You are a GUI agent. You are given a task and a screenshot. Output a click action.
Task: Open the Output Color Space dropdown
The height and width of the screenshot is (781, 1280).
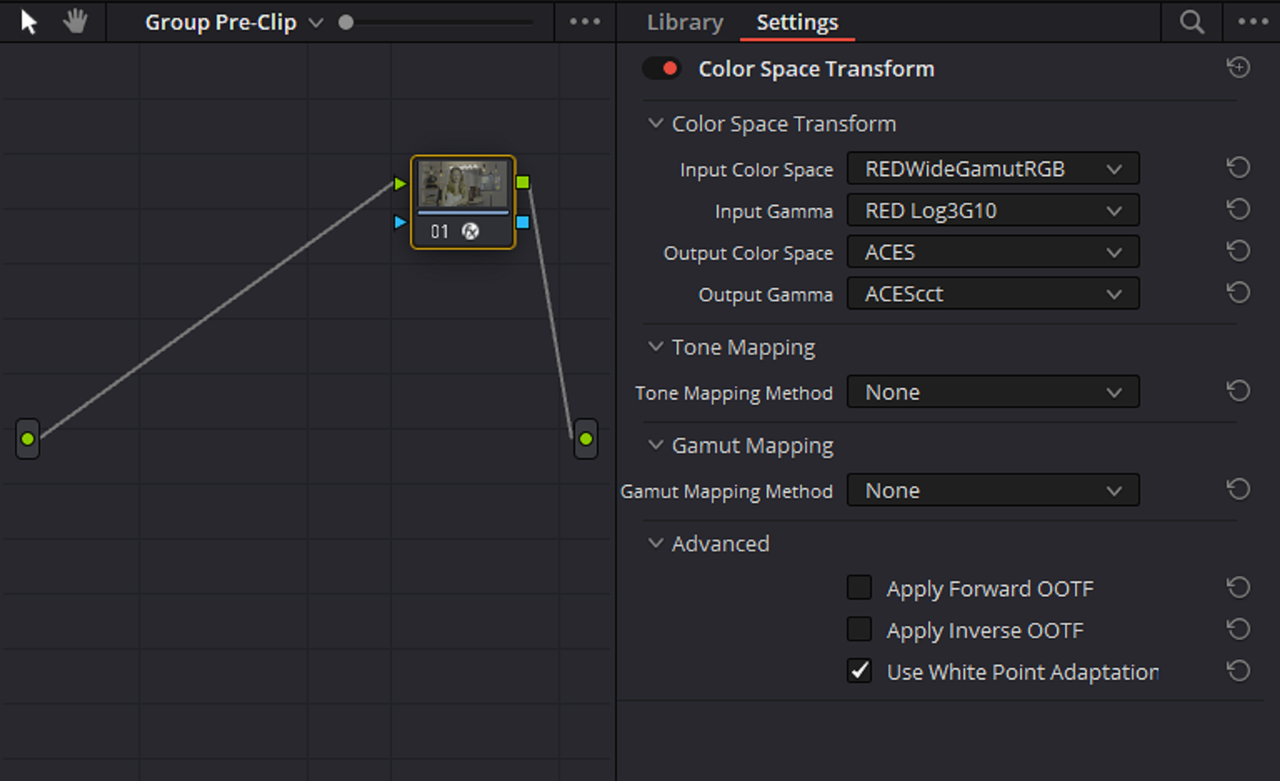point(993,252)
